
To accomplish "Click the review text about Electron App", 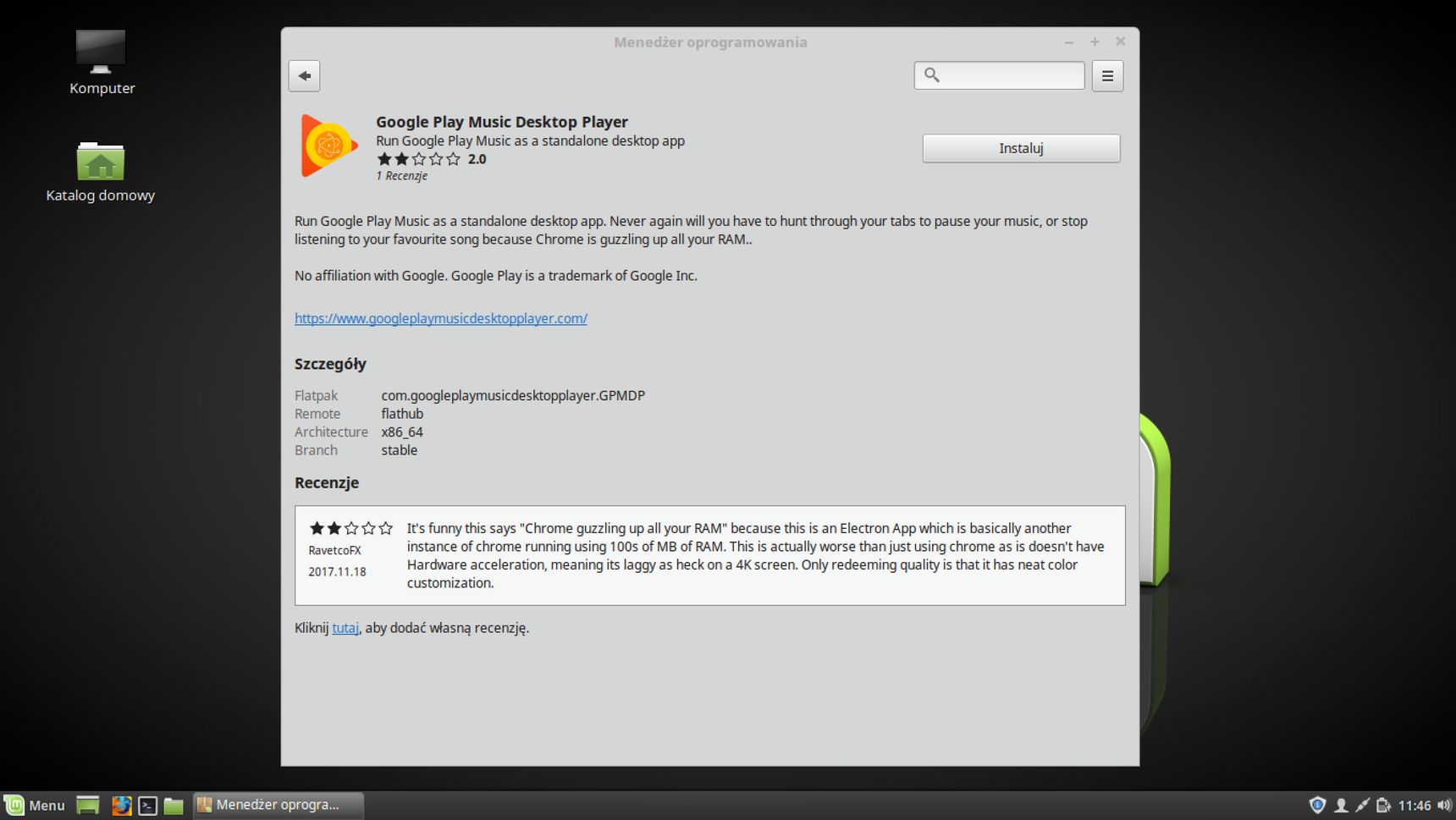I will 755,555.
